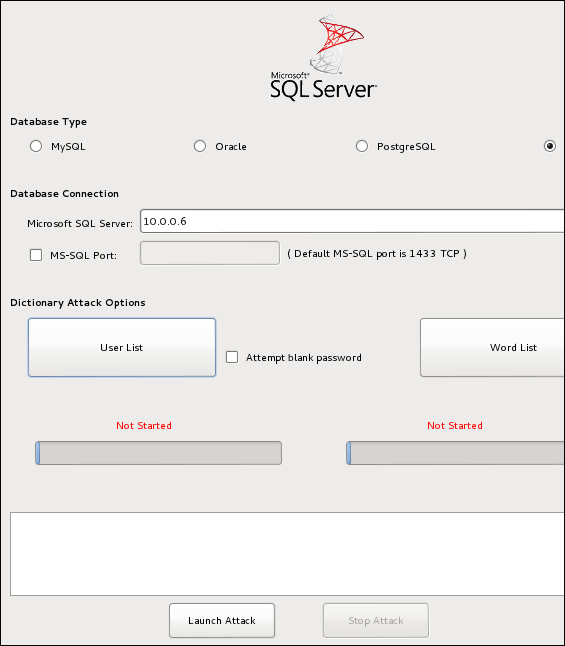The height and width of the screenshot is (646, 565).
Task: Focus the Microsoft SQL Server address field
Action: pyautogui.click(x=352, y=221)
